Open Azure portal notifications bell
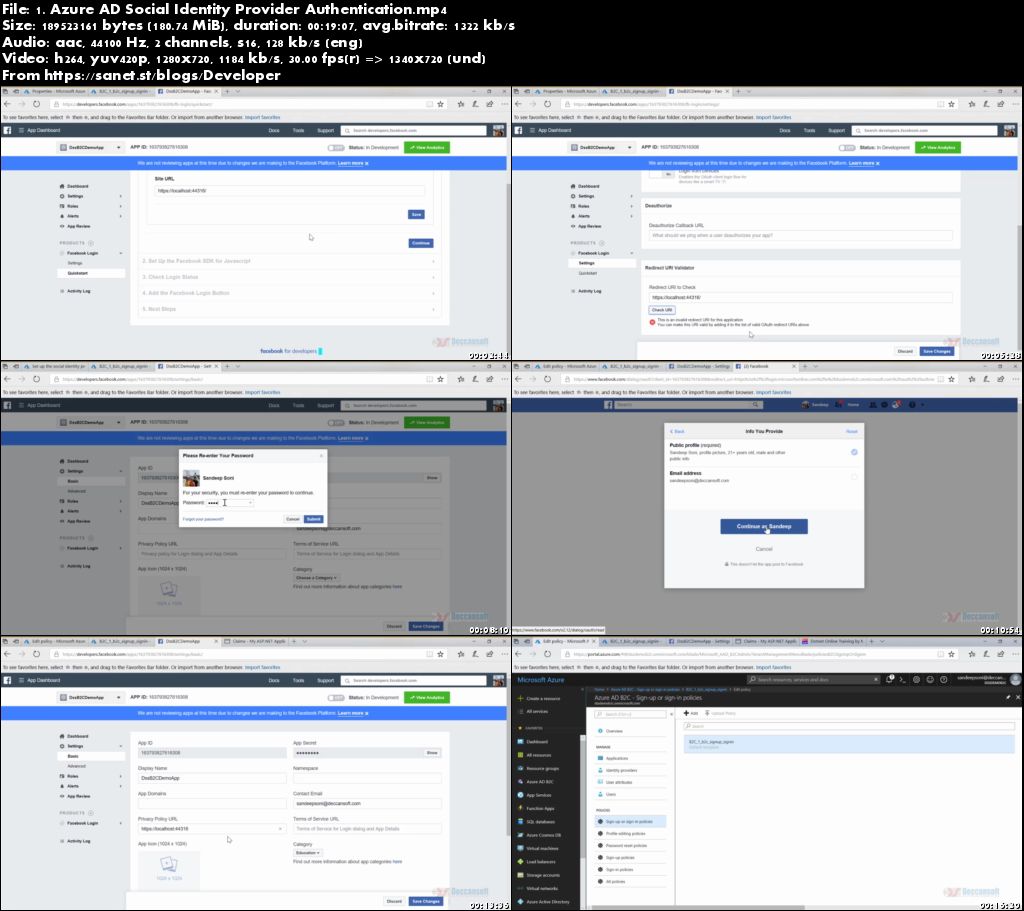Screen dimensions: 1024x911 tap(890, 679)
